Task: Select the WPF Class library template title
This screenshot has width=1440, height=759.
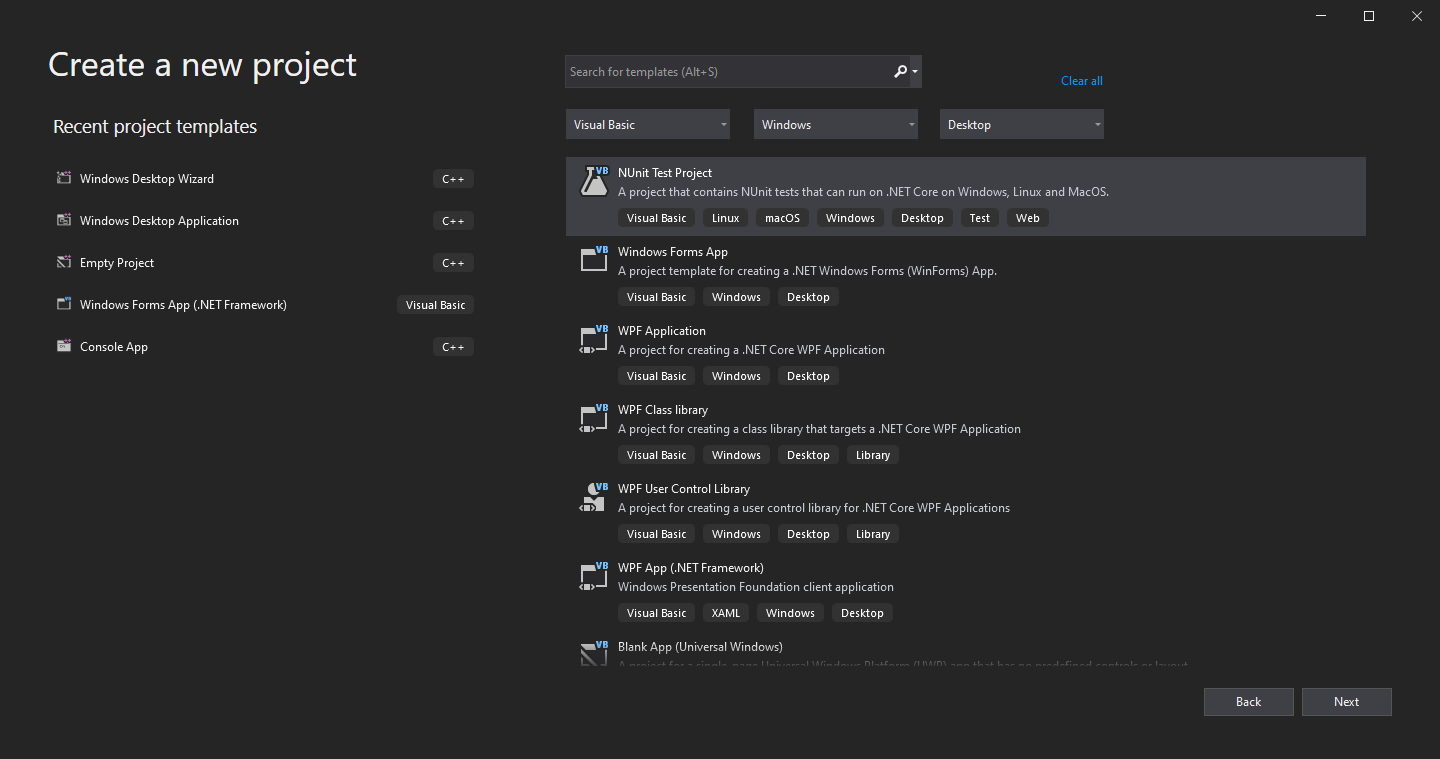Action: (x=663, y=410)
